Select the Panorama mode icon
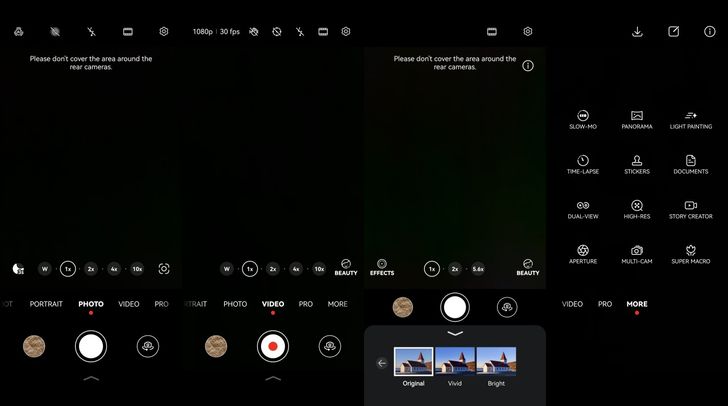 tap(636, 116)
